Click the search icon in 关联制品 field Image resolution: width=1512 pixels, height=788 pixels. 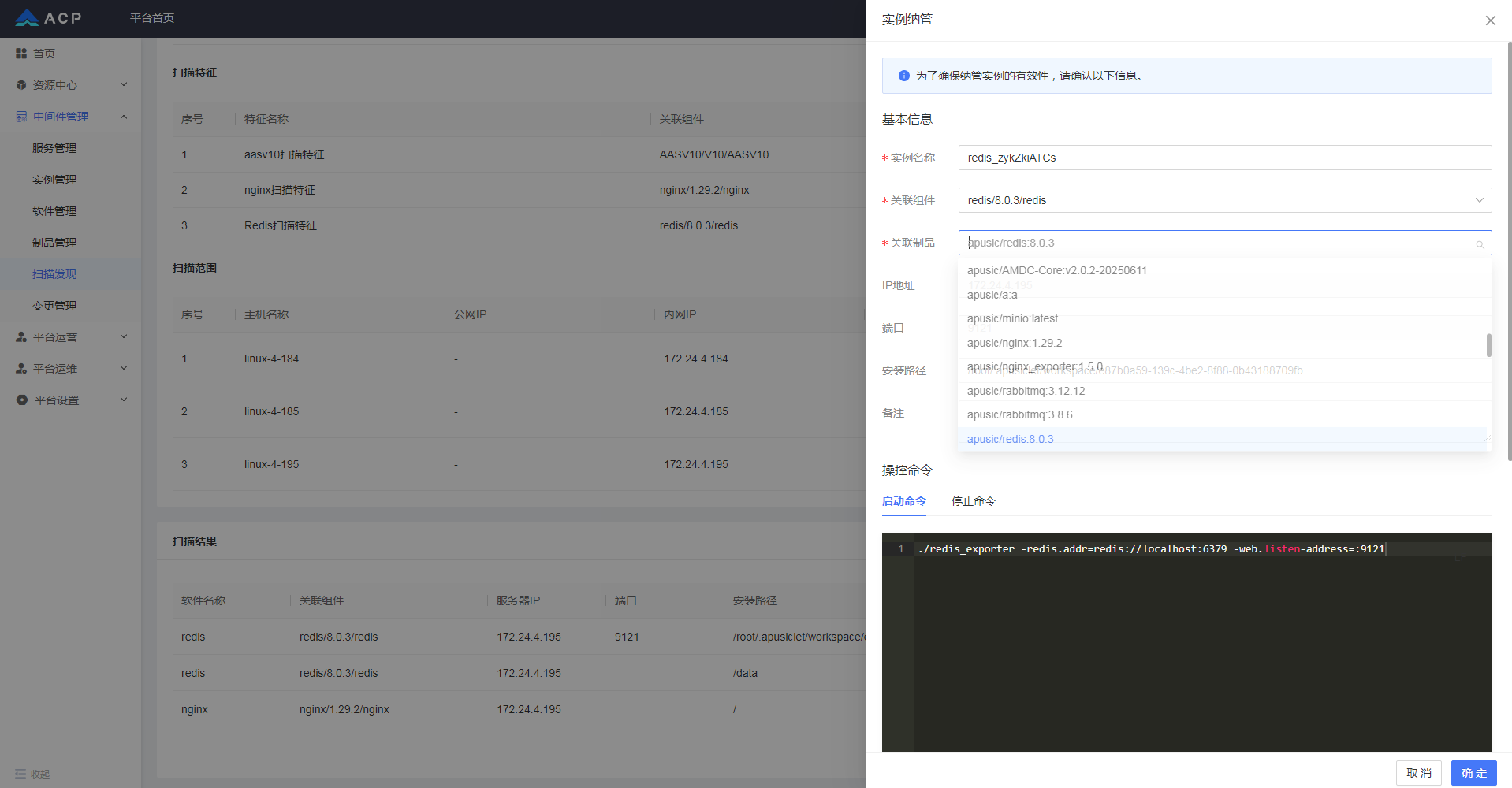click(x=1480, y=244)
